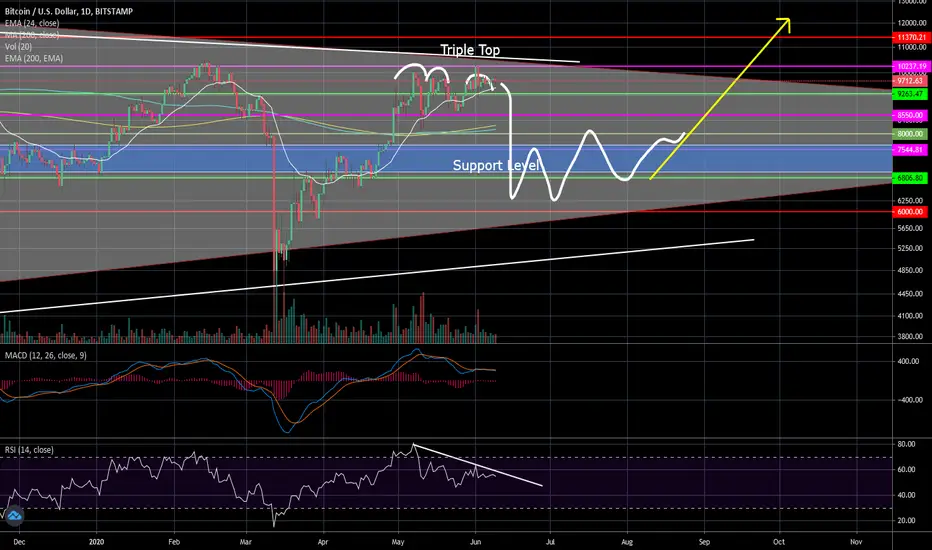Screen dimensions: 932x550
Task: Click Mar on the time axis
Action: tap(246, 542)
